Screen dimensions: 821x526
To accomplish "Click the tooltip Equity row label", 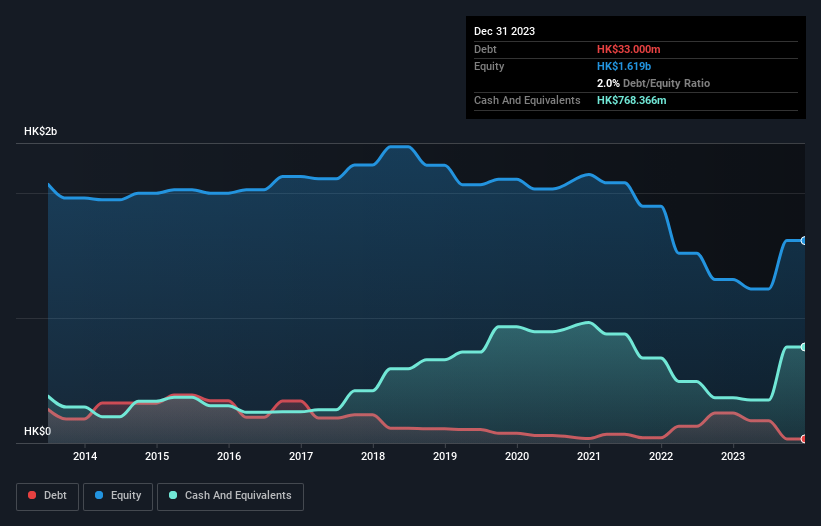I will pos(489,66).
